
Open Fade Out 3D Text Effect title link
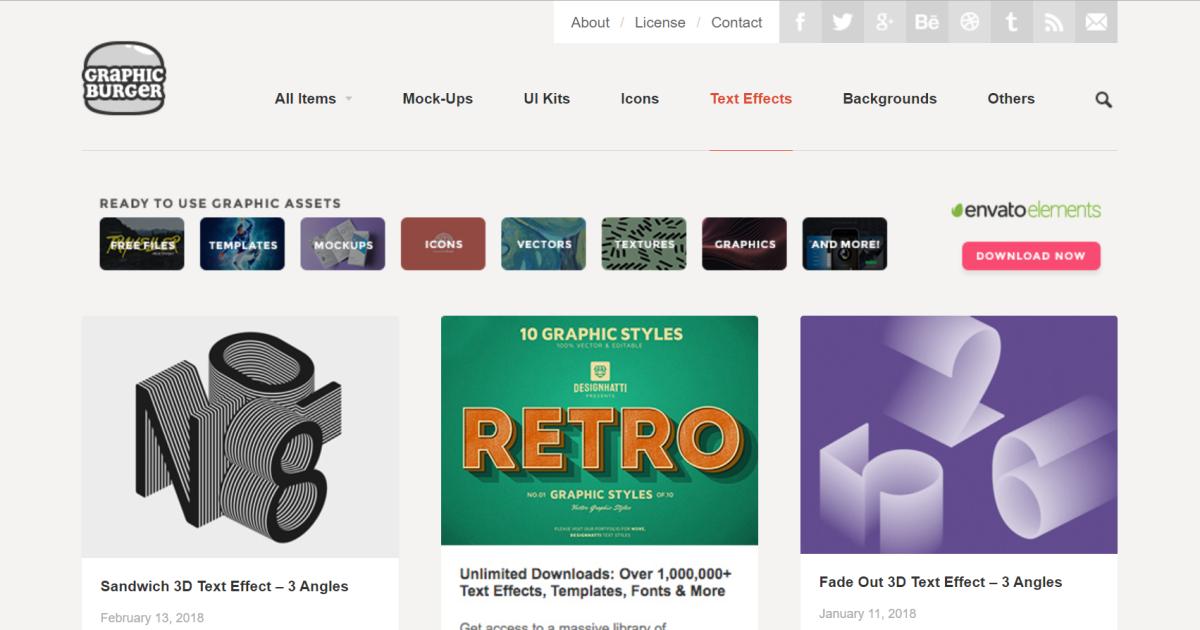pyautogui.click(x=941, y=582)
